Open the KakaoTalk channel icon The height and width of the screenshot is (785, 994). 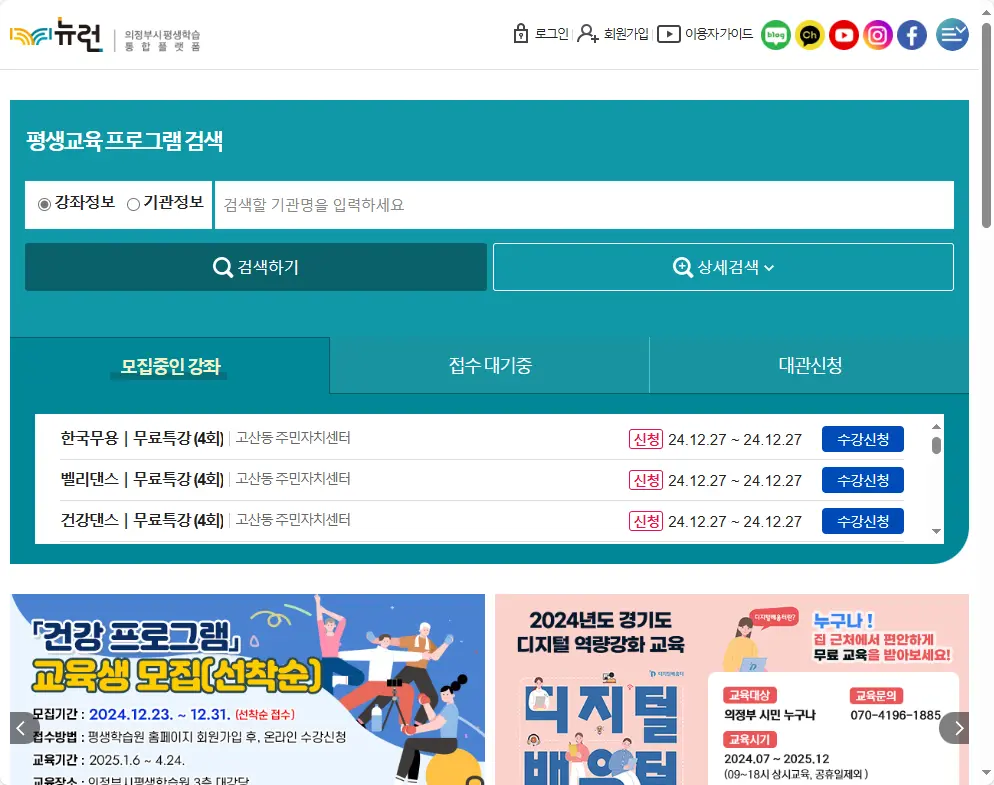[x=810, y=35]
